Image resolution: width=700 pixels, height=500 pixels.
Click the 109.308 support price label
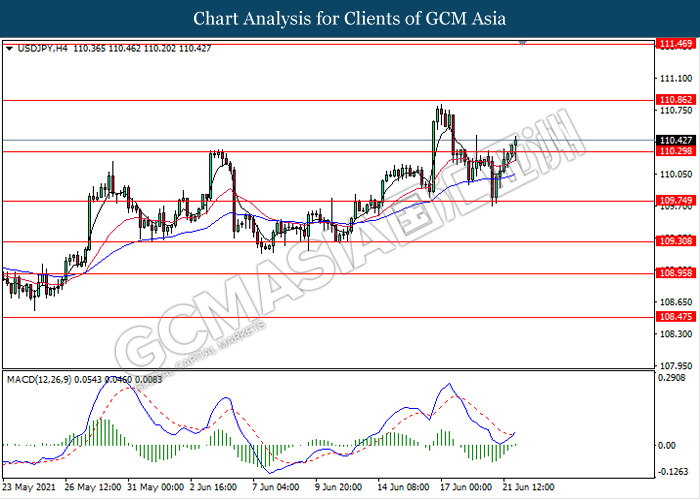tap(676, 241)
